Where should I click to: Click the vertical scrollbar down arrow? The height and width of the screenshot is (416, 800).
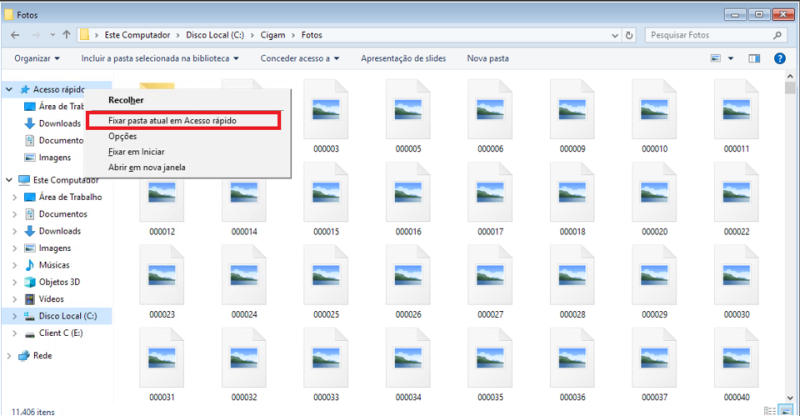coord(790,398)
